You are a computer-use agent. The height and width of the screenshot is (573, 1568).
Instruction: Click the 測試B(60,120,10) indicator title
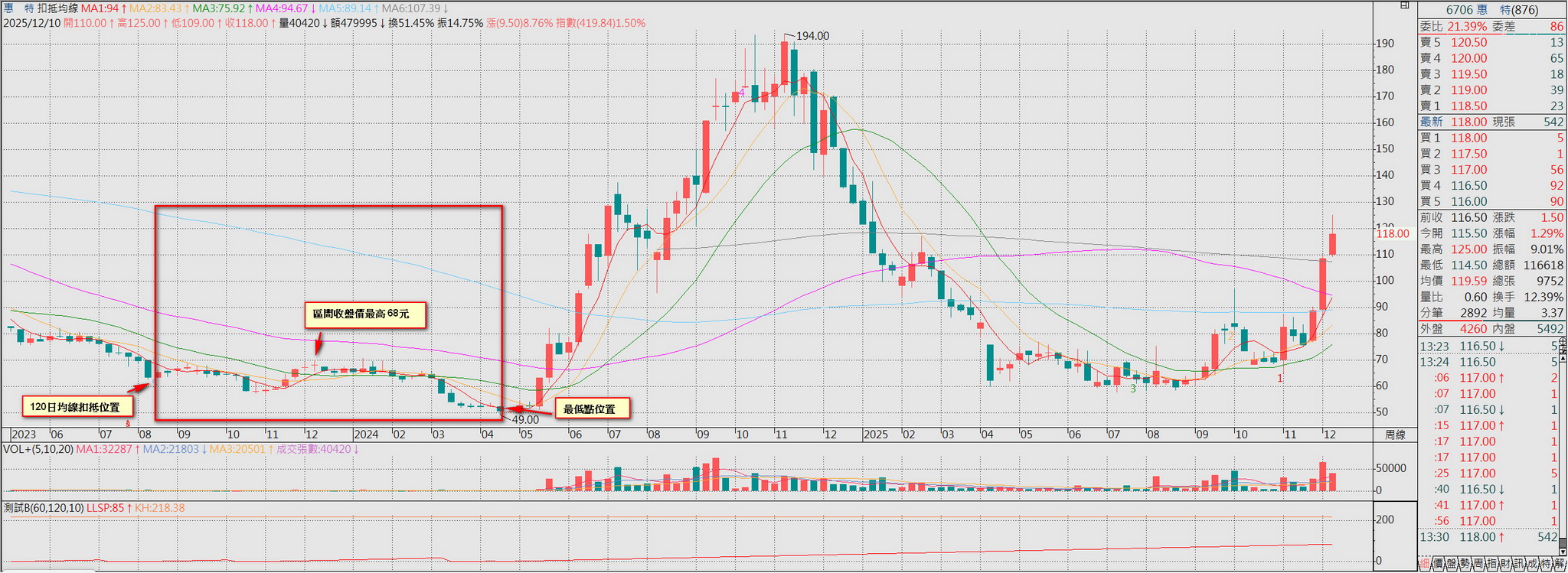point(43,508)
